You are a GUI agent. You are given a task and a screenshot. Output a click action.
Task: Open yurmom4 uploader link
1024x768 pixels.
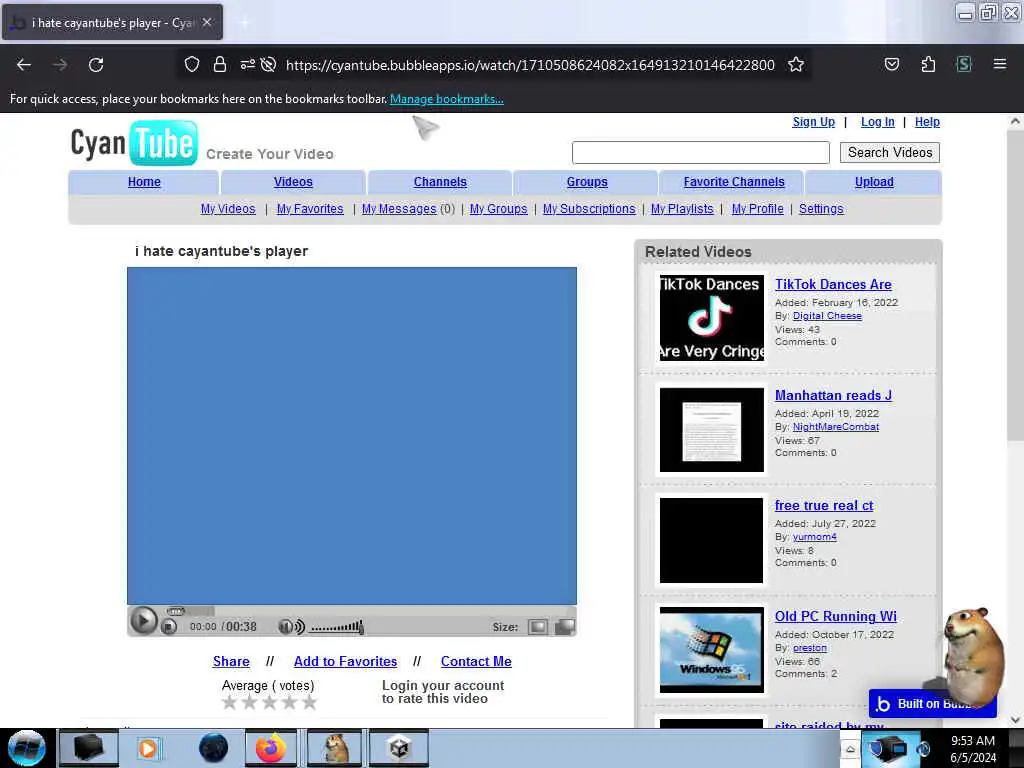click(x=814, y=537)
